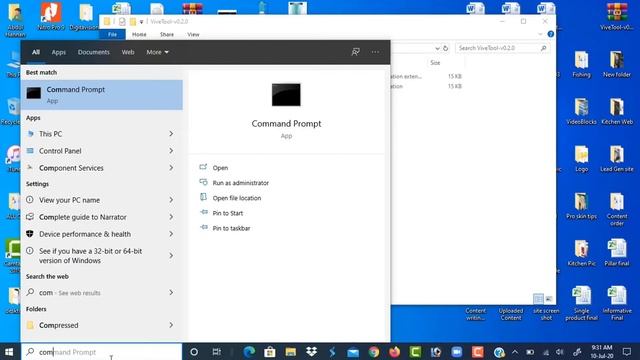Select the VideoBlocks desktop icon
Image resolution: width=640 pixels, height=360 pixels.
point(581,111)
